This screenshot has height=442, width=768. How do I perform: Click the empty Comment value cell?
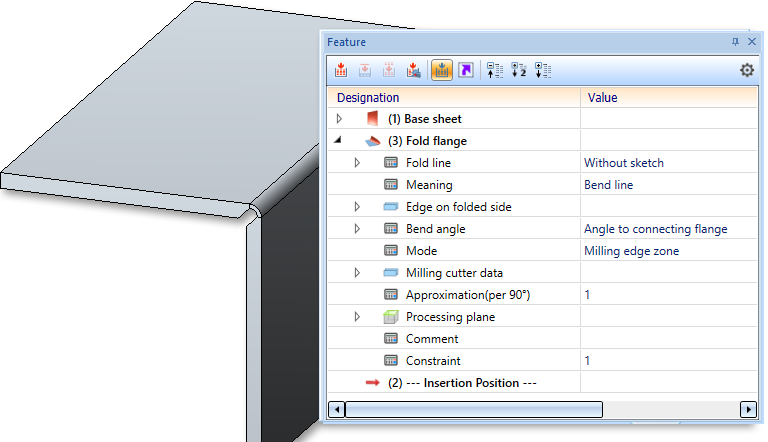click(x=669, y=339)
